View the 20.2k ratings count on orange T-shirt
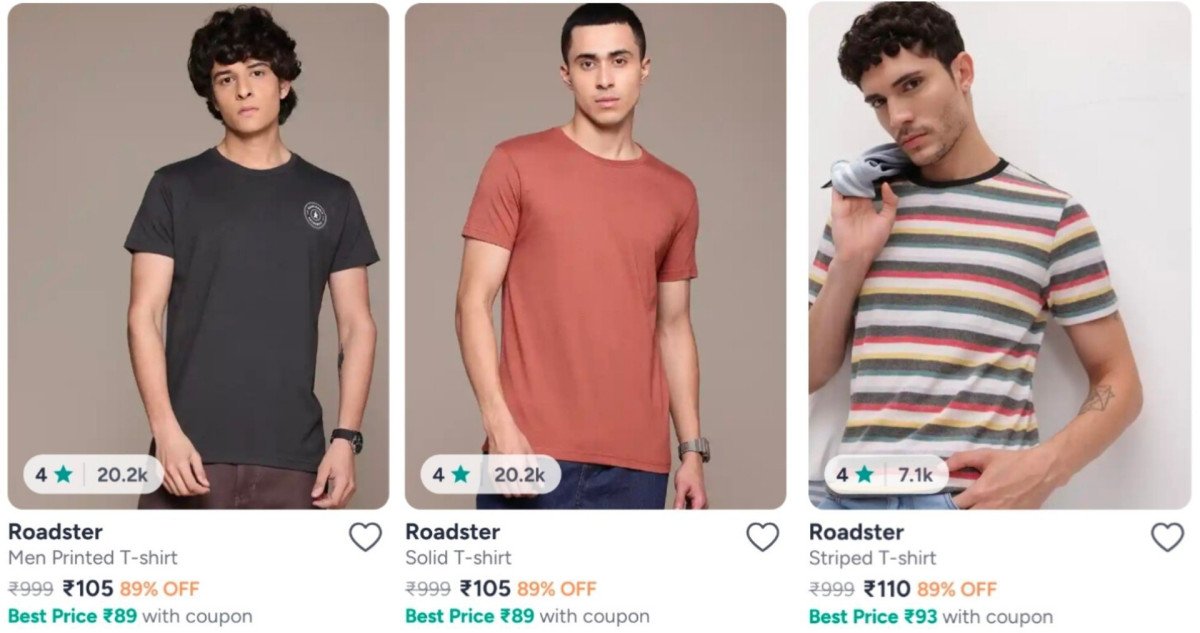The image size is (1200, 633). (520, 475)
